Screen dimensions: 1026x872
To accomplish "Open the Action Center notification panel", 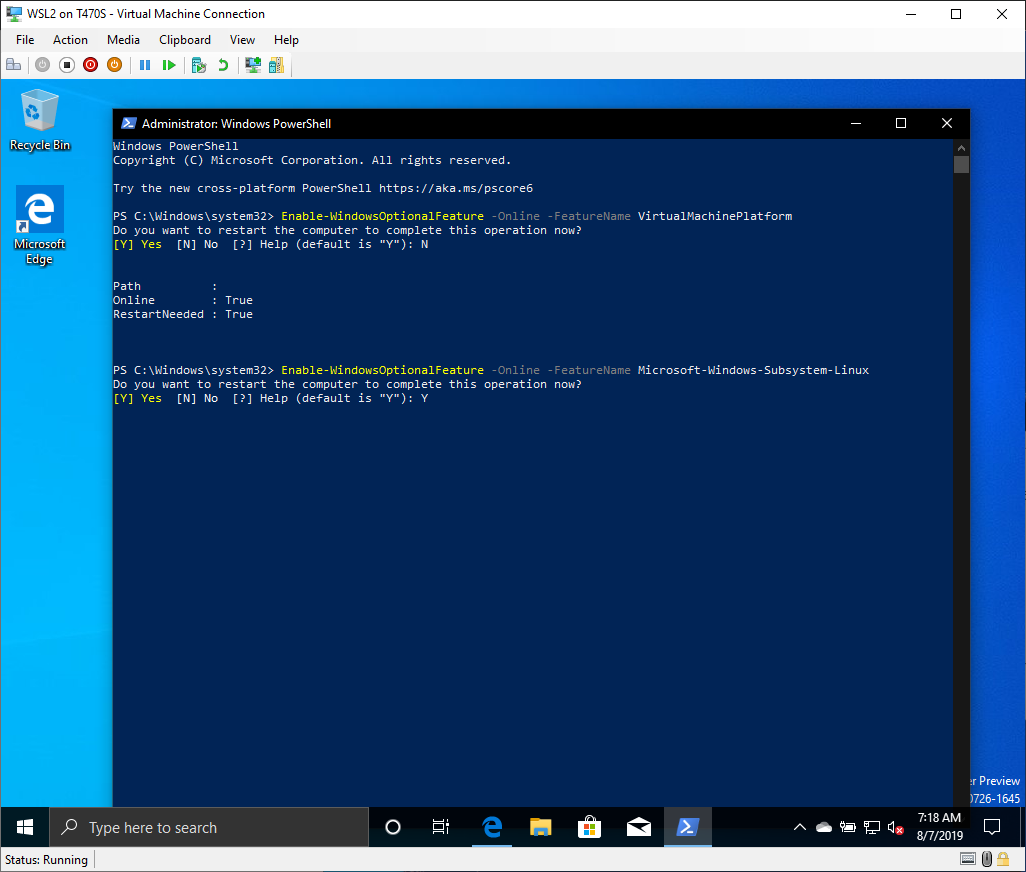I will (x=991, y=827).
